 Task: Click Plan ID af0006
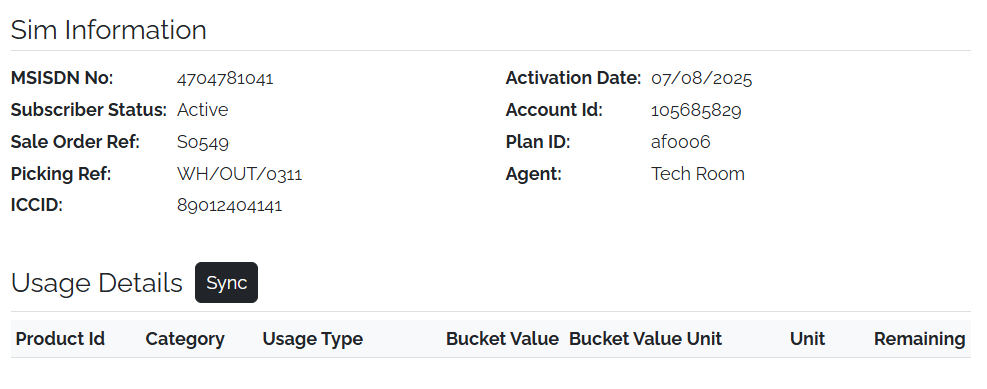tap(680, 142)
